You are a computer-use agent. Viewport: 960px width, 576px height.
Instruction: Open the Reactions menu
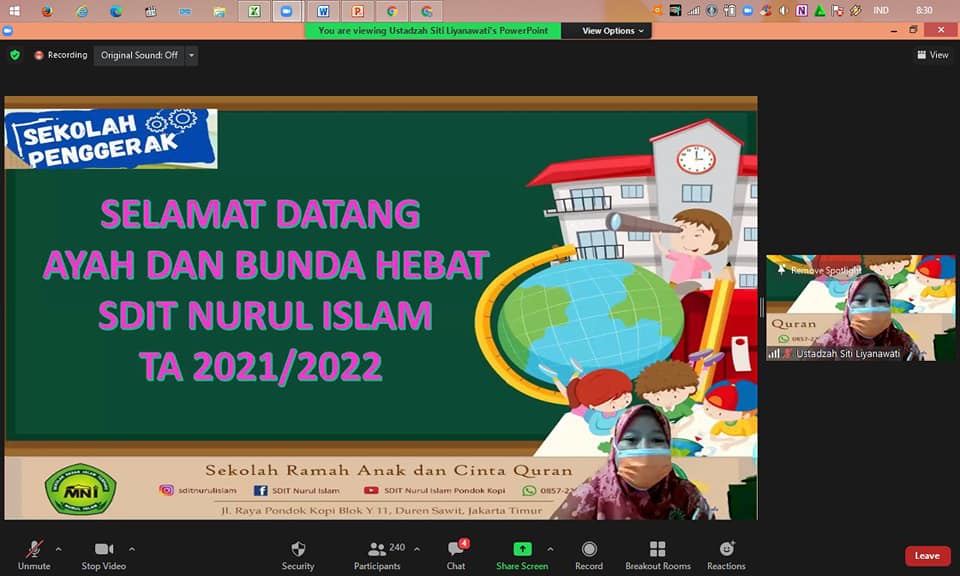(726, 554)
